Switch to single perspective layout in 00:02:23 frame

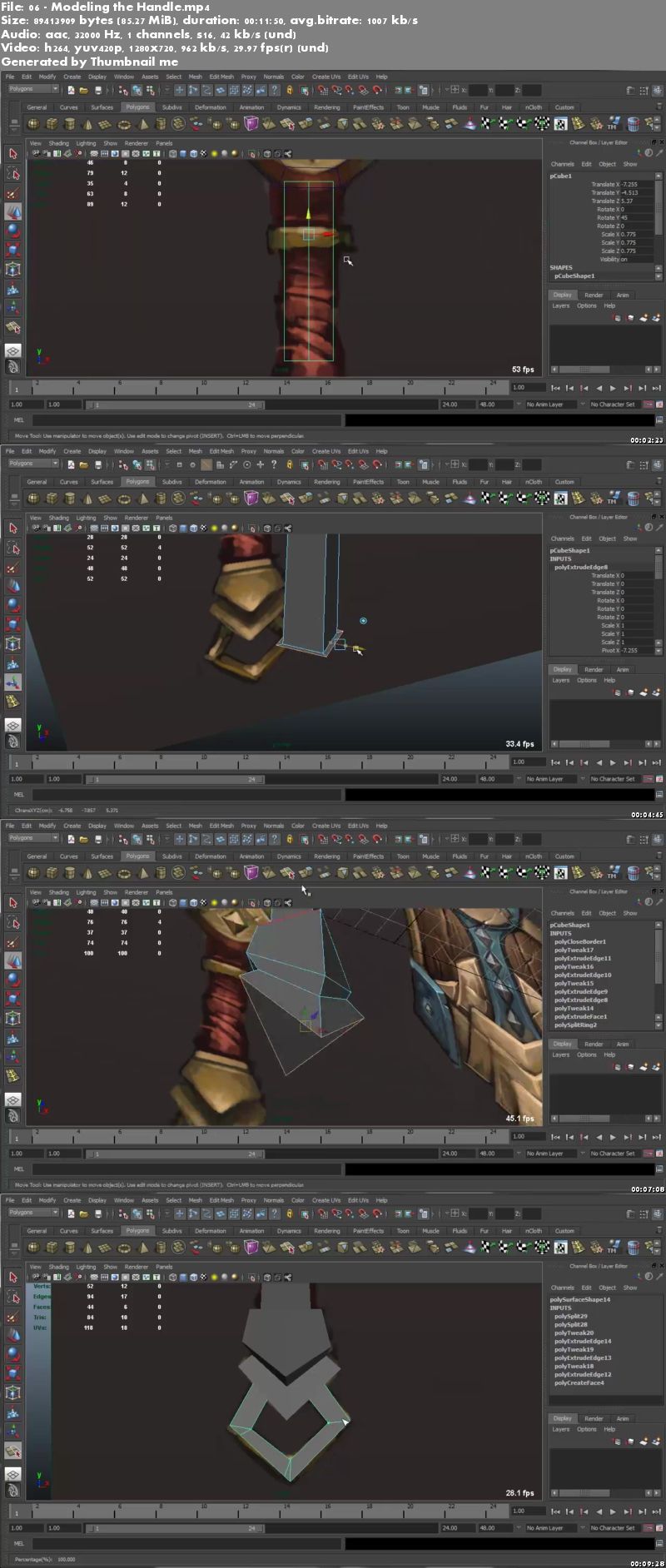12,350
